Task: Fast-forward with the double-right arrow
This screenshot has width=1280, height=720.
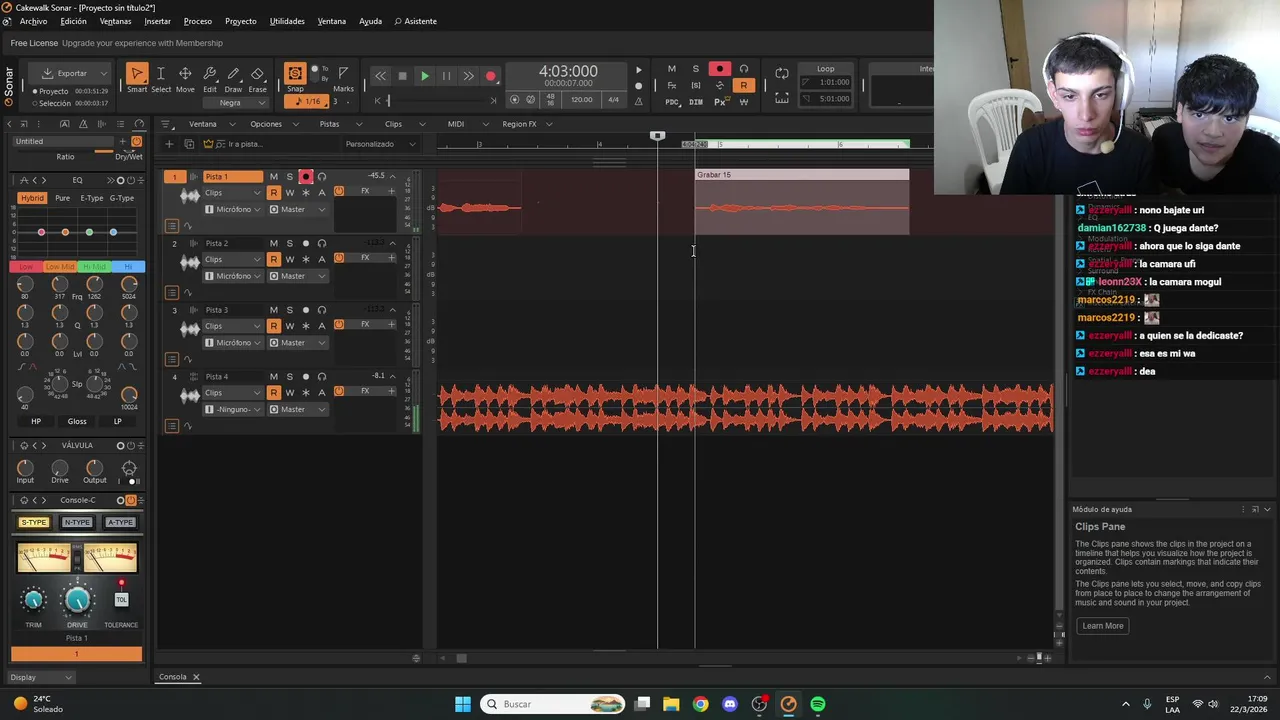Action: [468, 76]
